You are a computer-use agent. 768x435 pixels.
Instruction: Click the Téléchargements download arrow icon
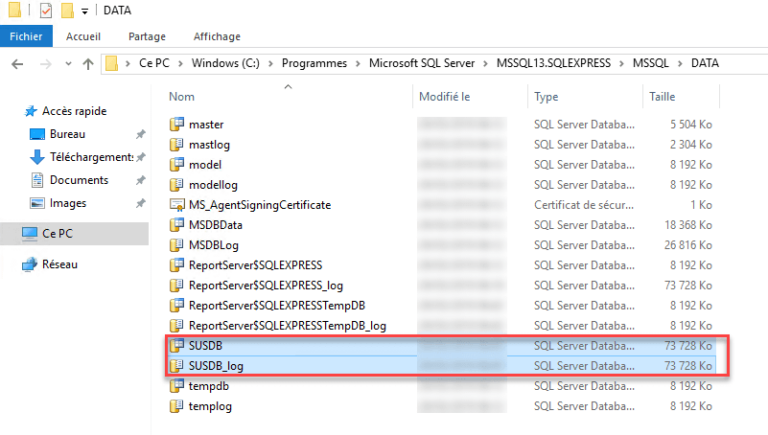click(x=37, y=157)
